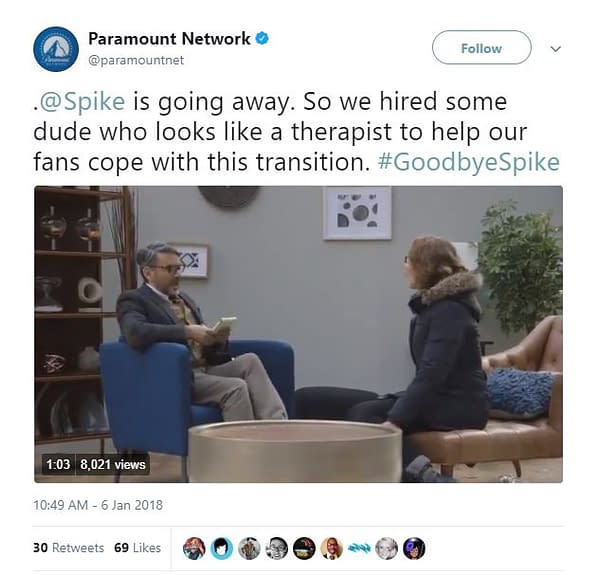The image size is (600, 575).
Task: View the 30 Retweets list
Action: pos(68,548)
